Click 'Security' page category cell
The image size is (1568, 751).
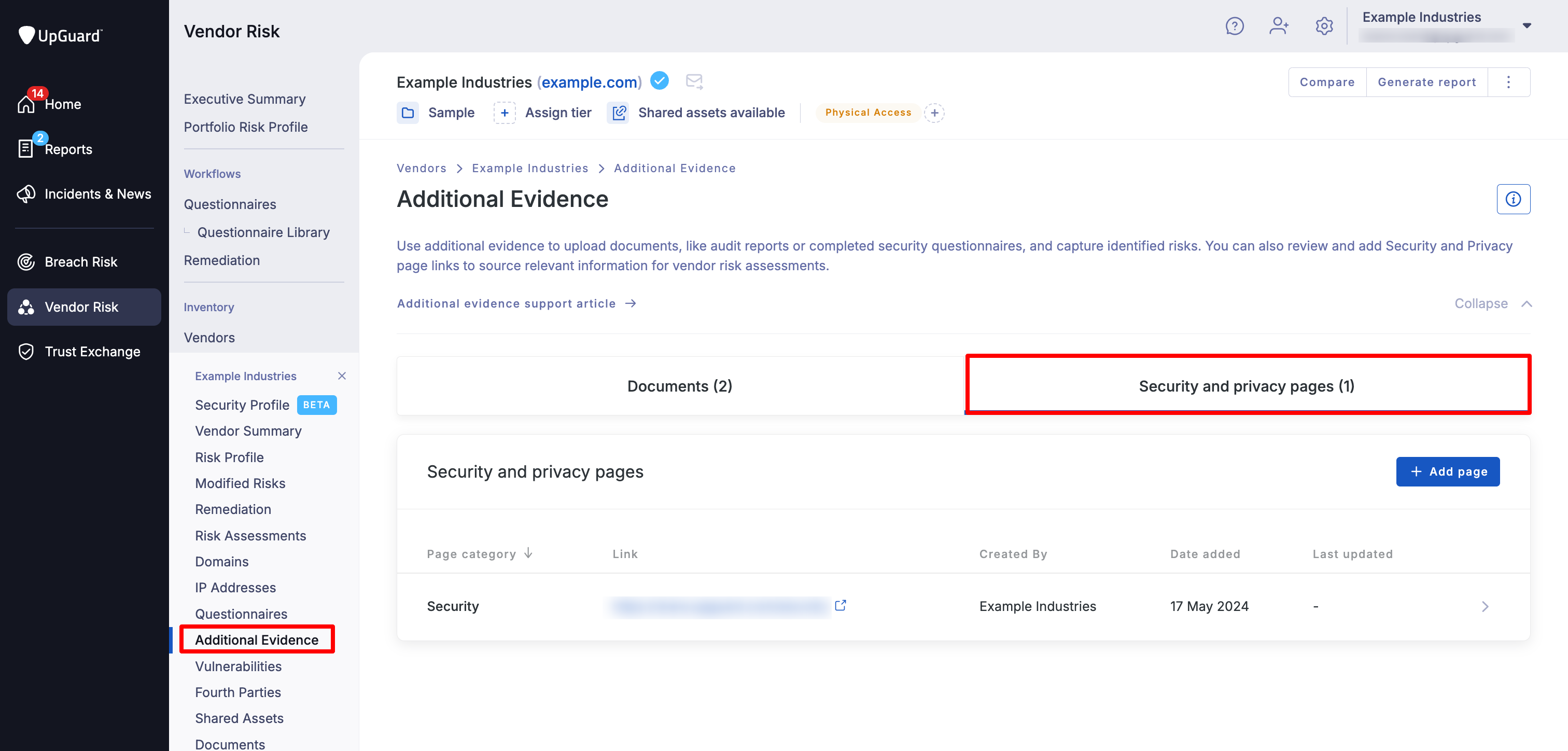[x=453, y=606]
